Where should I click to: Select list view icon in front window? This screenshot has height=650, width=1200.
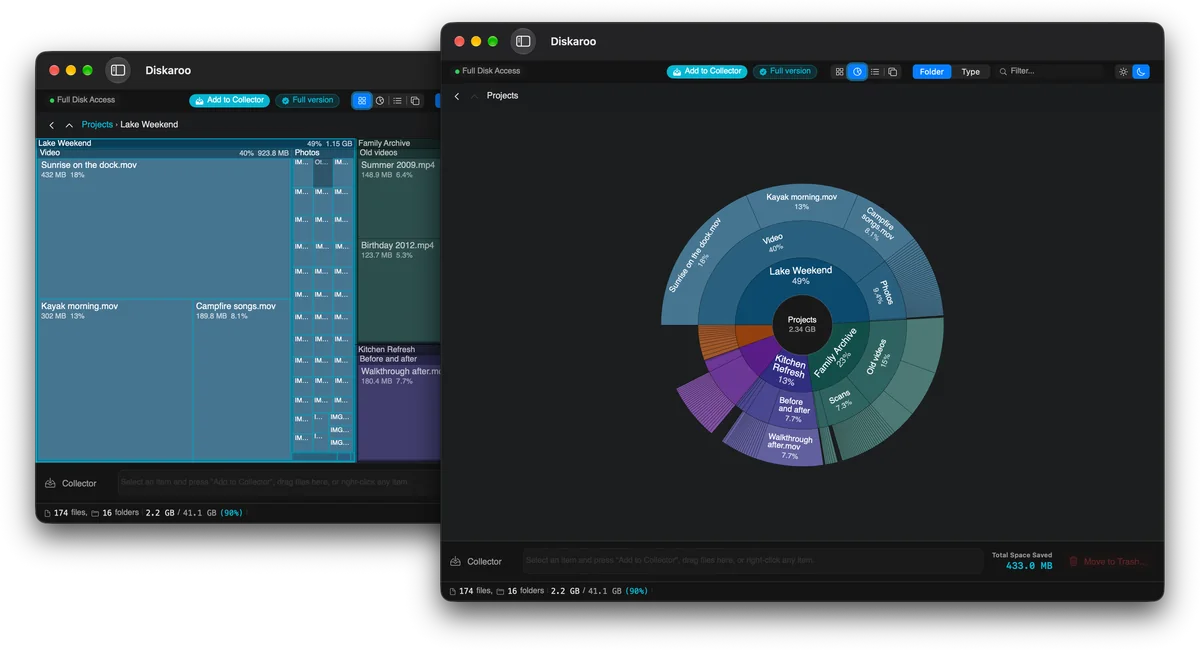[875, 72]
